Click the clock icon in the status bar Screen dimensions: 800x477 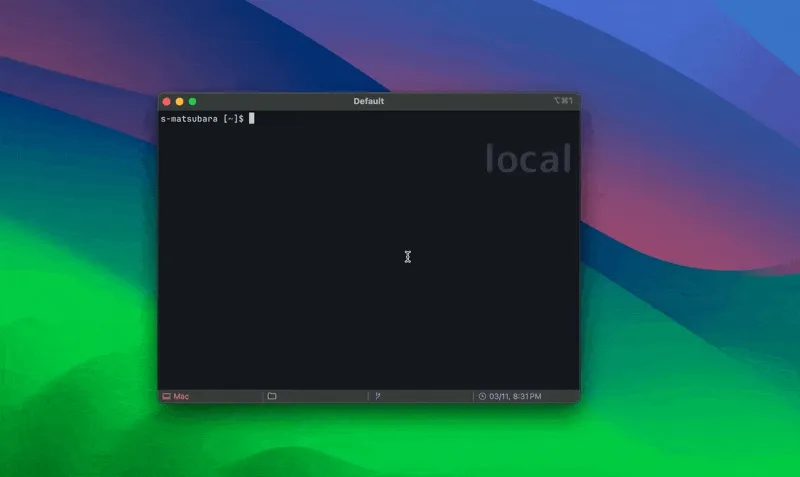482,396
